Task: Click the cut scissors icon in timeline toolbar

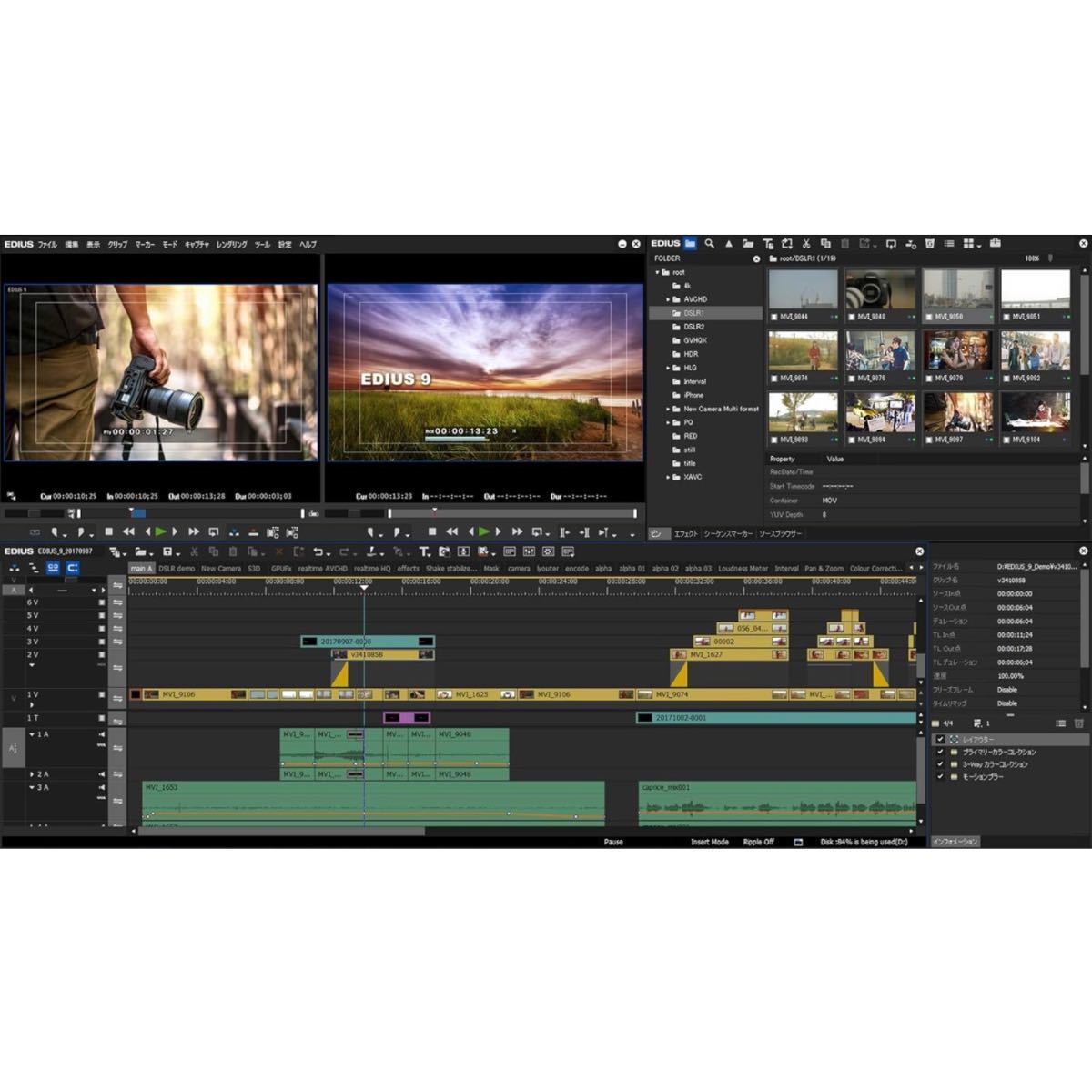Action: point(194,551)
